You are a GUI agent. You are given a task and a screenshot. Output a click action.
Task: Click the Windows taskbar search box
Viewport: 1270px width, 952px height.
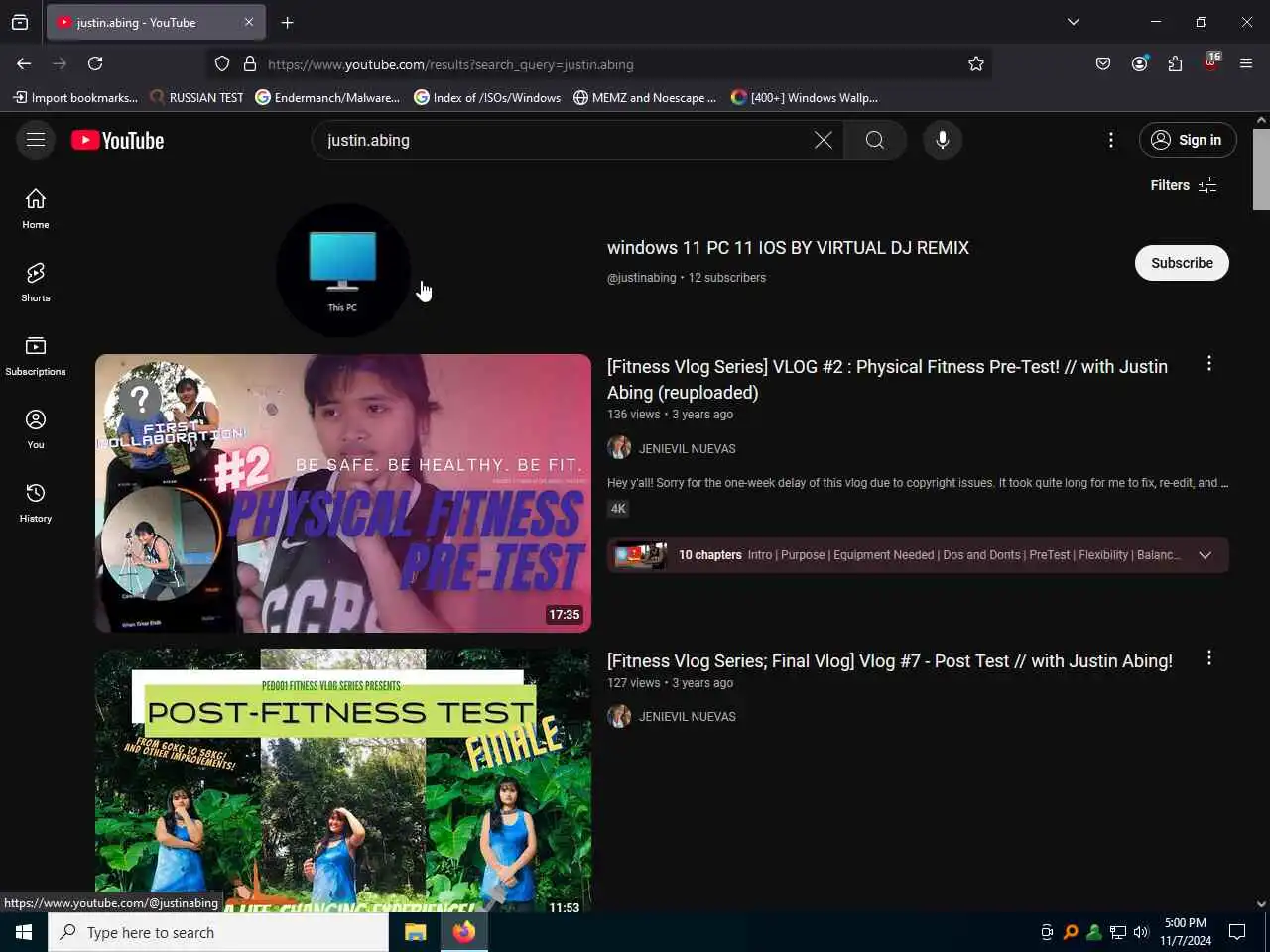(x=218, y=932)
